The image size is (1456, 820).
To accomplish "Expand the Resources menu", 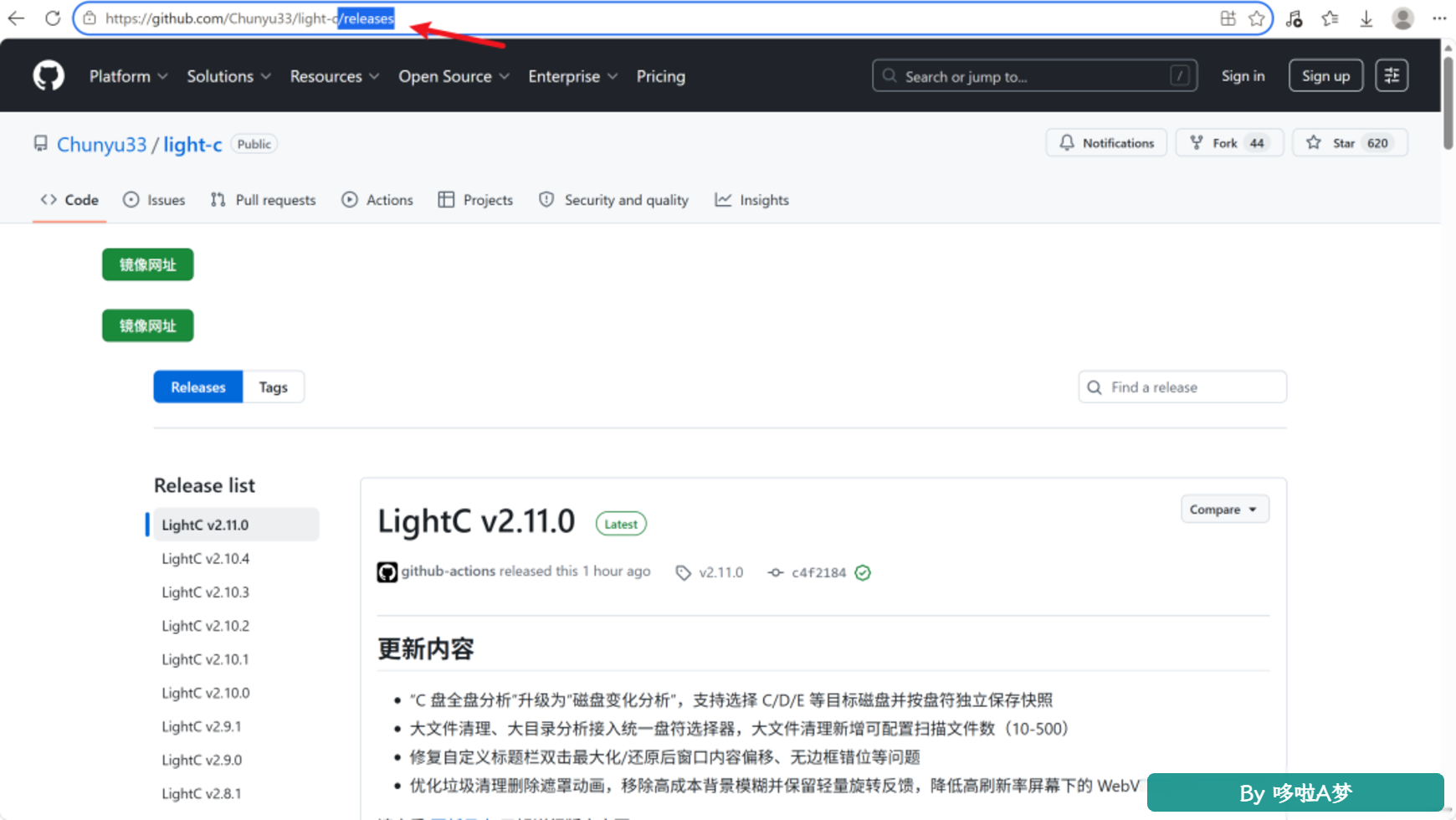I will (x=335, y=76).
